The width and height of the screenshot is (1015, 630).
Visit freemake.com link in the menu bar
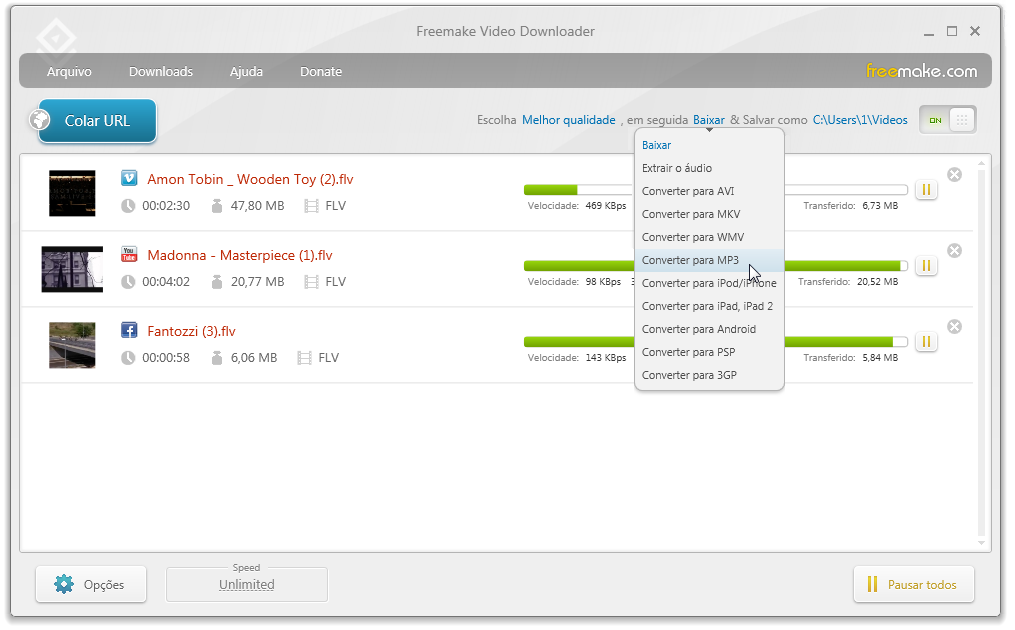(921, 71)
